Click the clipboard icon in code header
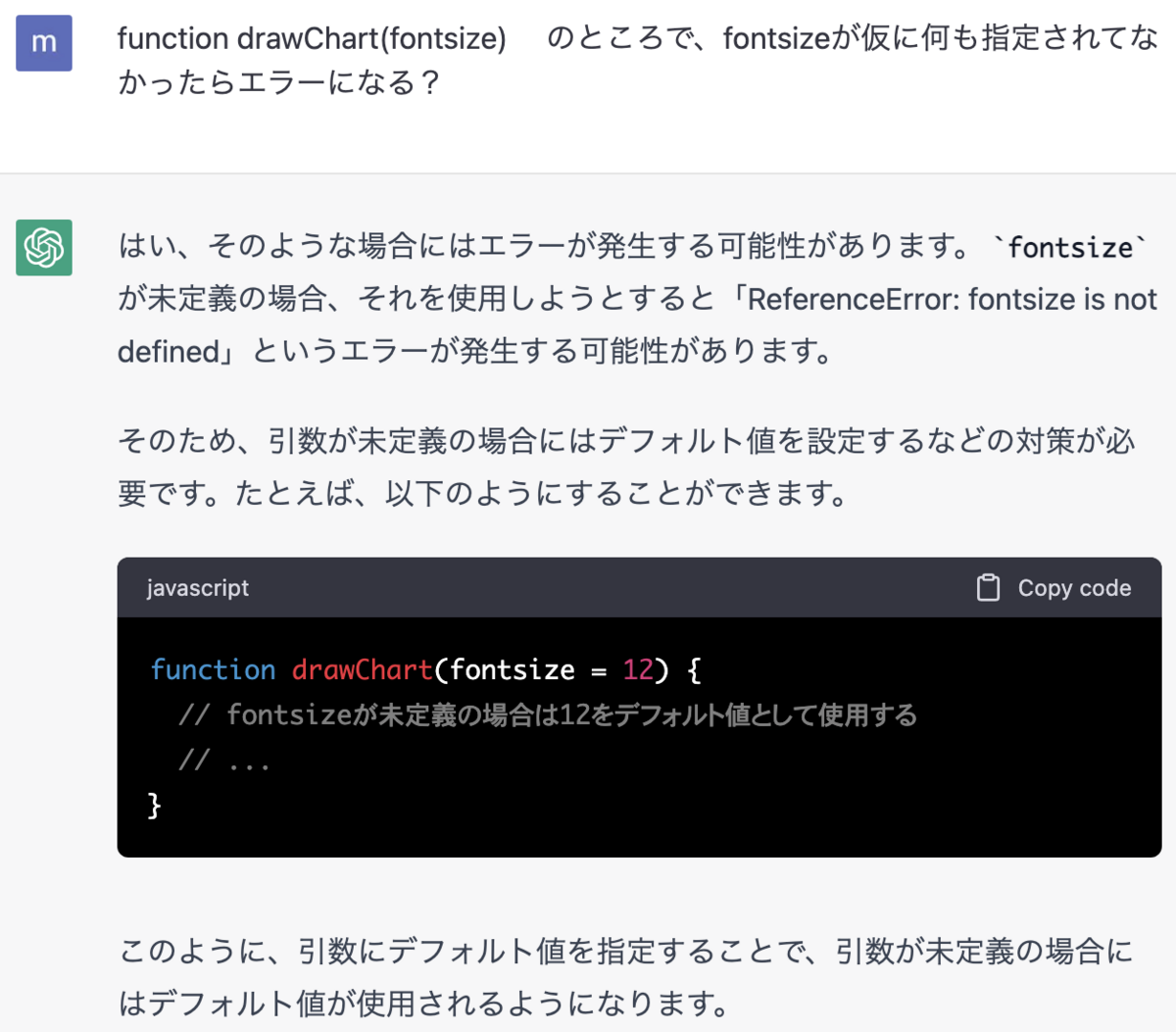Screen dimensions: 1176x1032 click(988, 587)
